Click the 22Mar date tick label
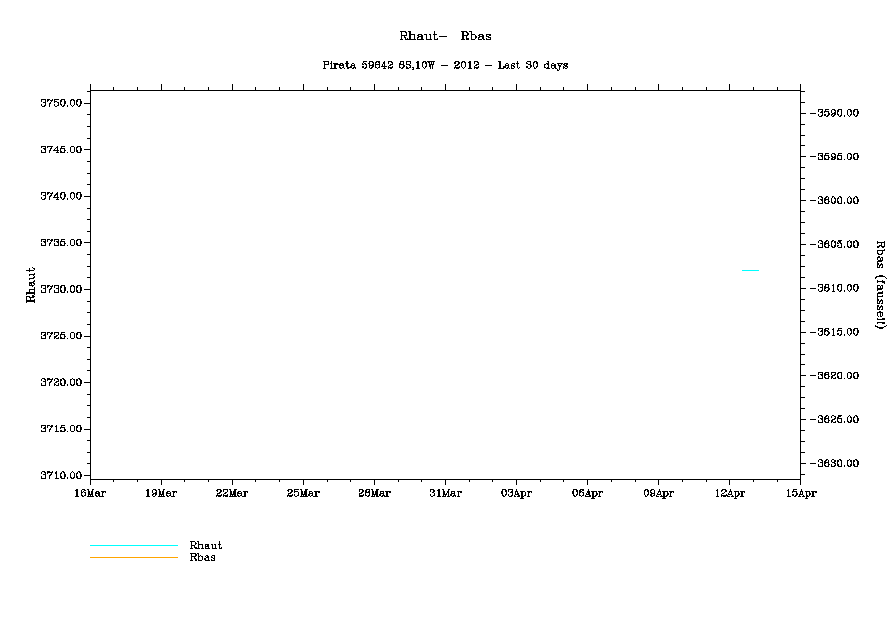Image resolution: width=891 pixels, height=630 pixels. [x=232, y=493]
